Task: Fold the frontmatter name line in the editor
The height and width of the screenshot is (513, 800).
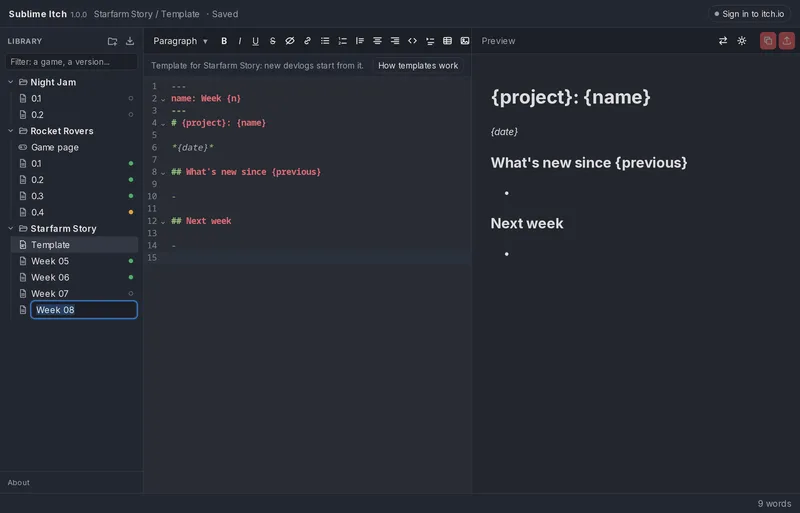Action: (163, 99)
